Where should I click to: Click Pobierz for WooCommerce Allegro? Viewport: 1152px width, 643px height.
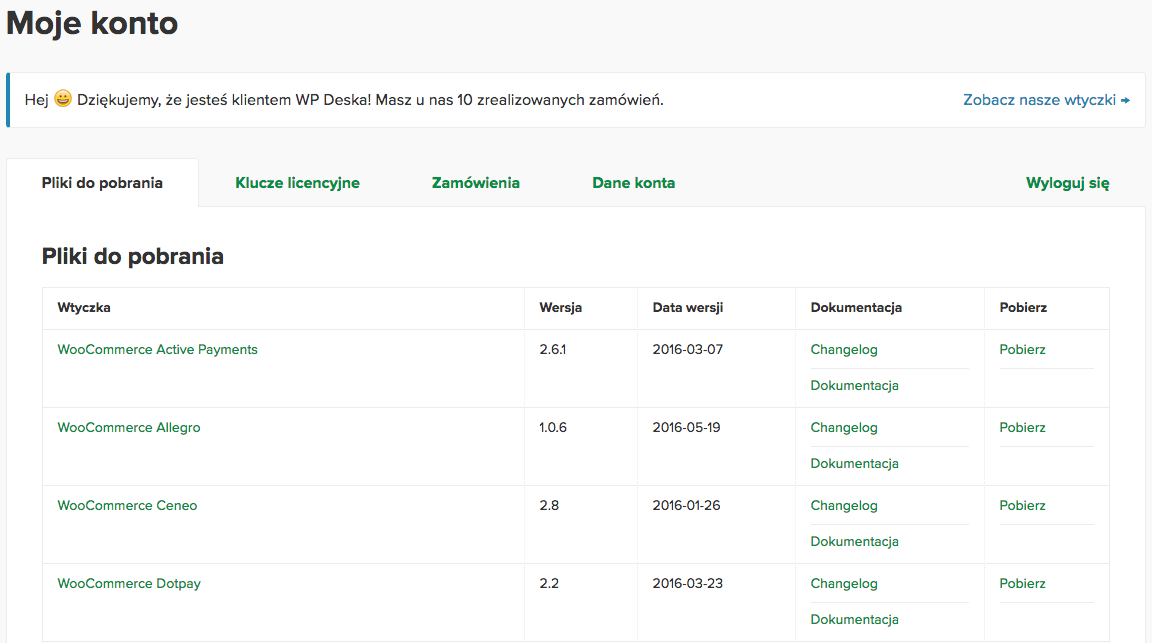(x=1022, y=428)
